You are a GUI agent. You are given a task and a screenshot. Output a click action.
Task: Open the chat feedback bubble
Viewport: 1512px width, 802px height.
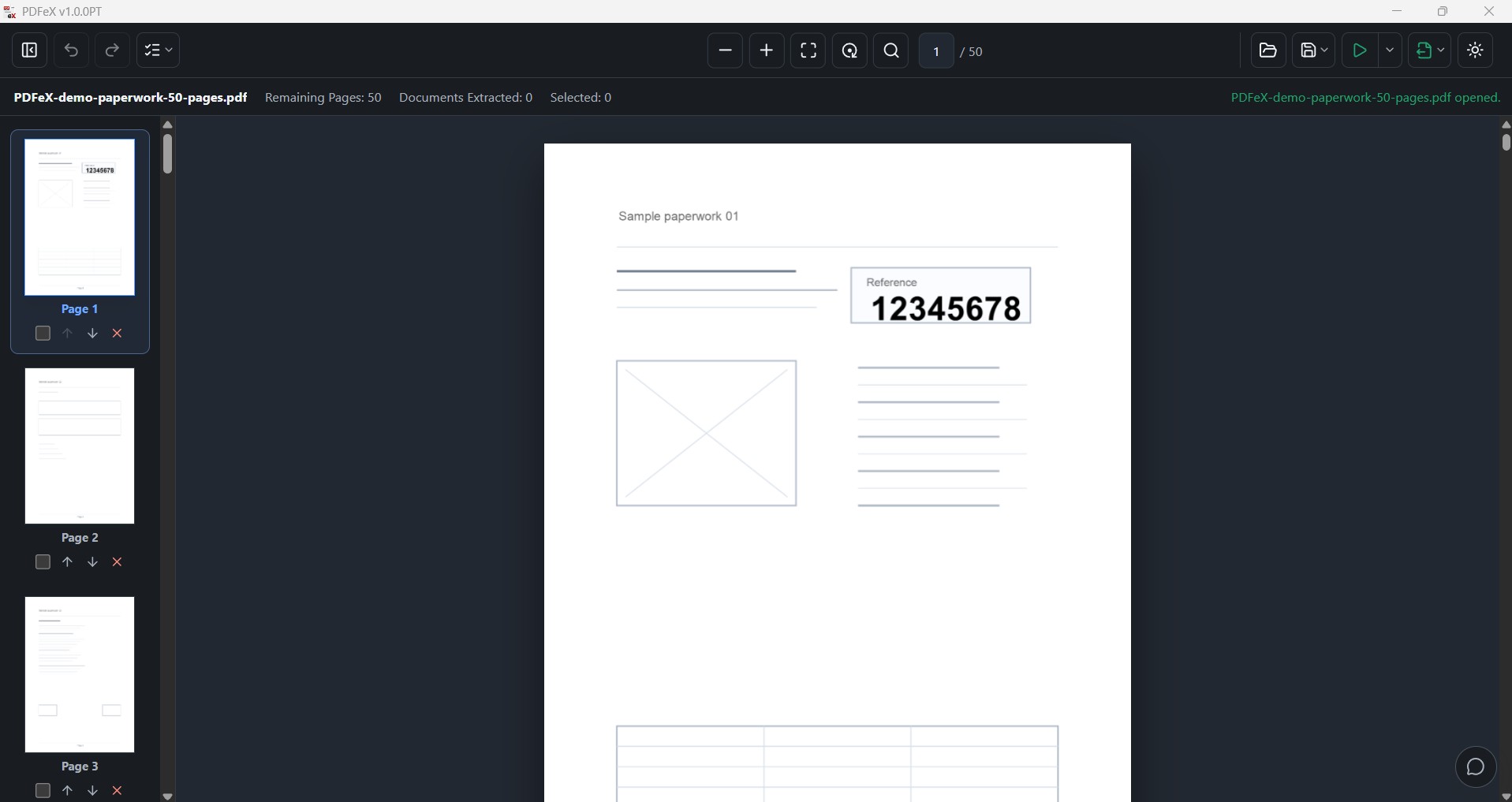point(1476,767)
